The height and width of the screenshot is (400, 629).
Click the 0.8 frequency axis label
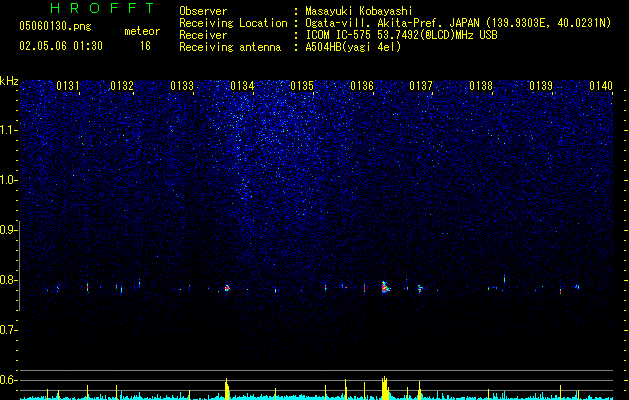click(x=7, y=280)
